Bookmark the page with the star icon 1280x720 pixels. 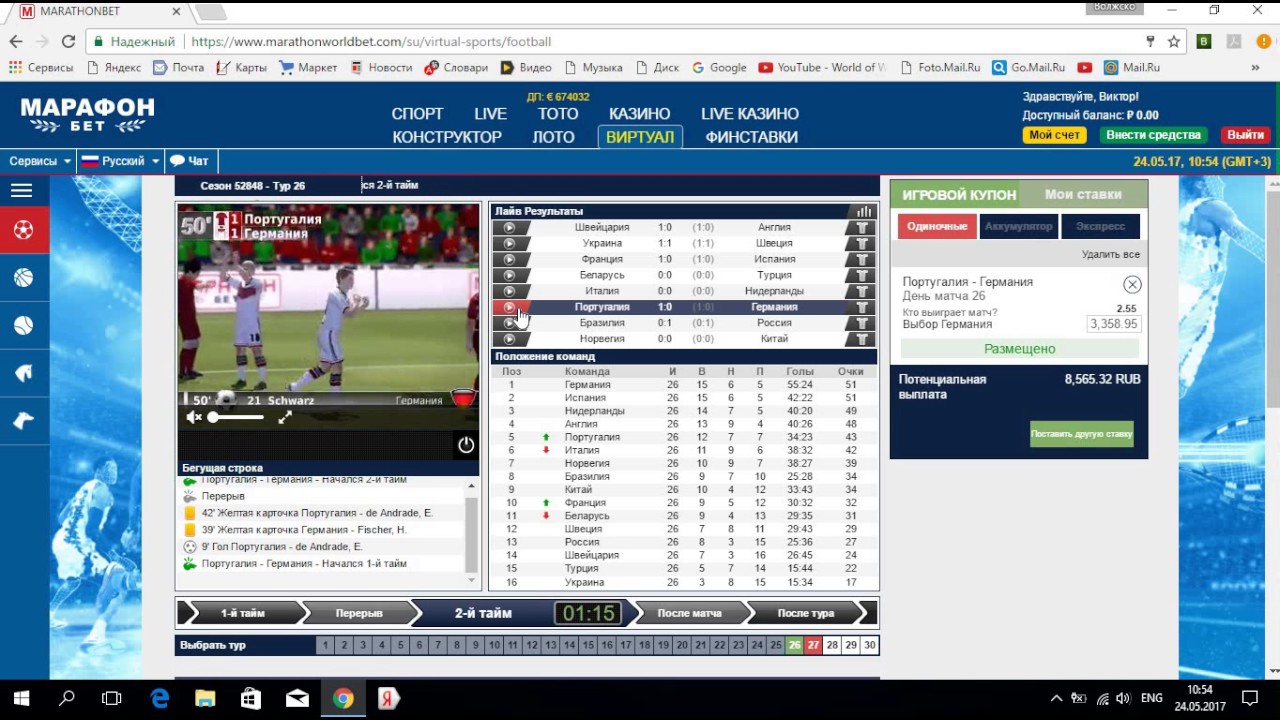pyautogui.click(x=1174, y=42)
